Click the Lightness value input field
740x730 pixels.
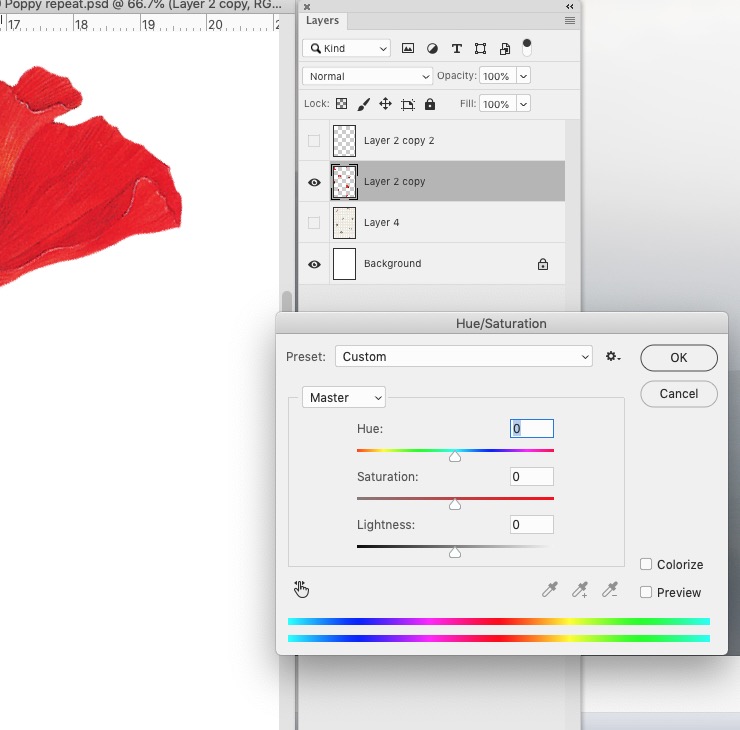tap(531, 524)
